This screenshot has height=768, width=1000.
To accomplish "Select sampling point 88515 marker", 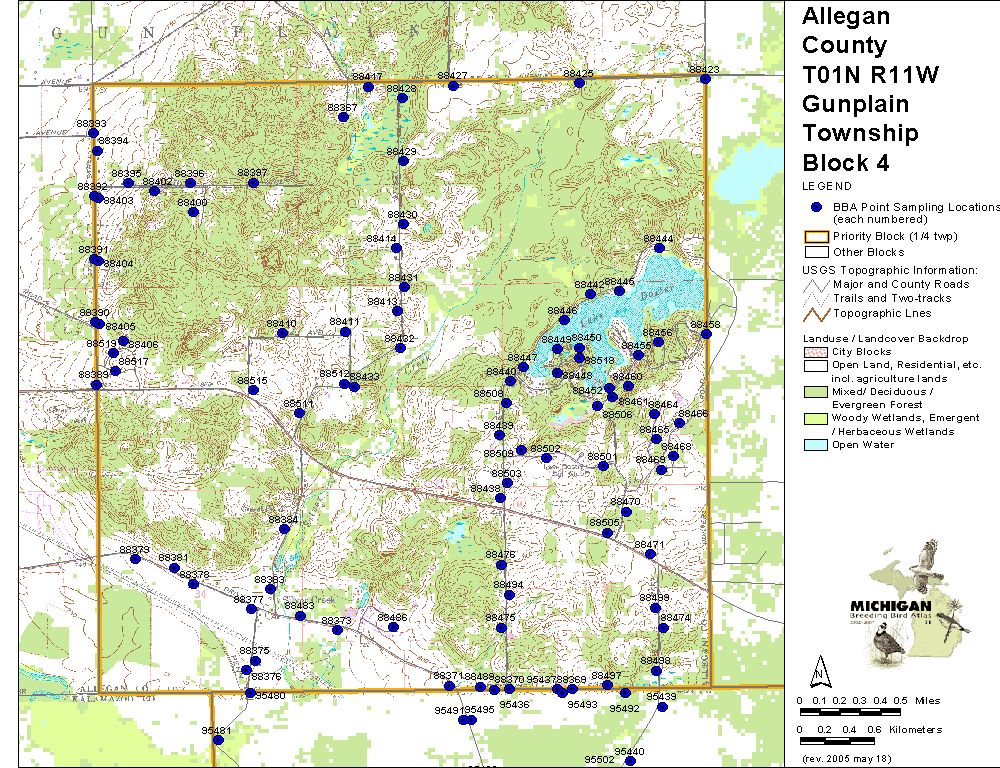I will click(x=253, y=390).
